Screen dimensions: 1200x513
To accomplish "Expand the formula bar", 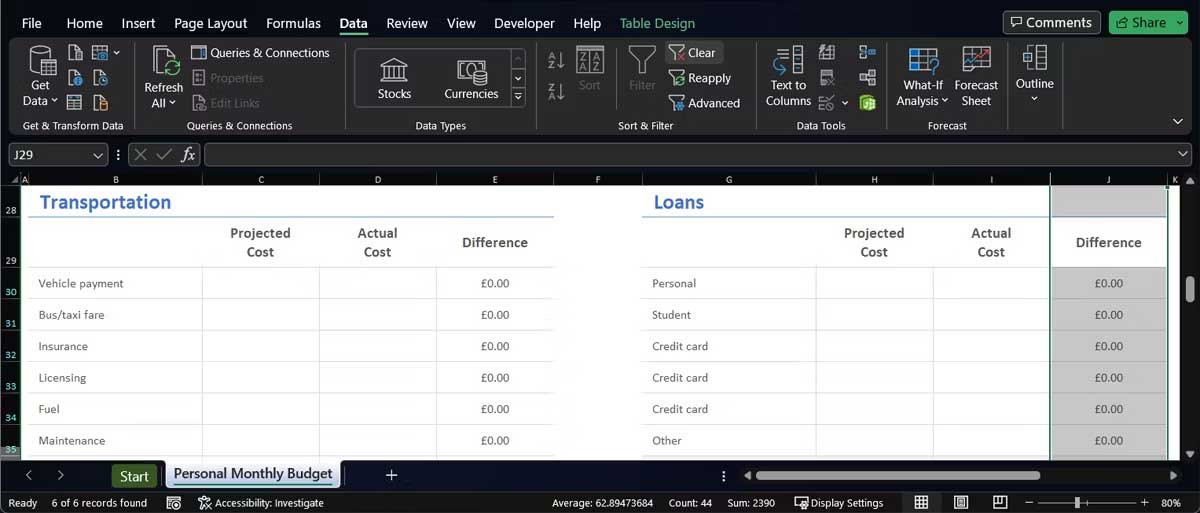I will click(1183, 155).
